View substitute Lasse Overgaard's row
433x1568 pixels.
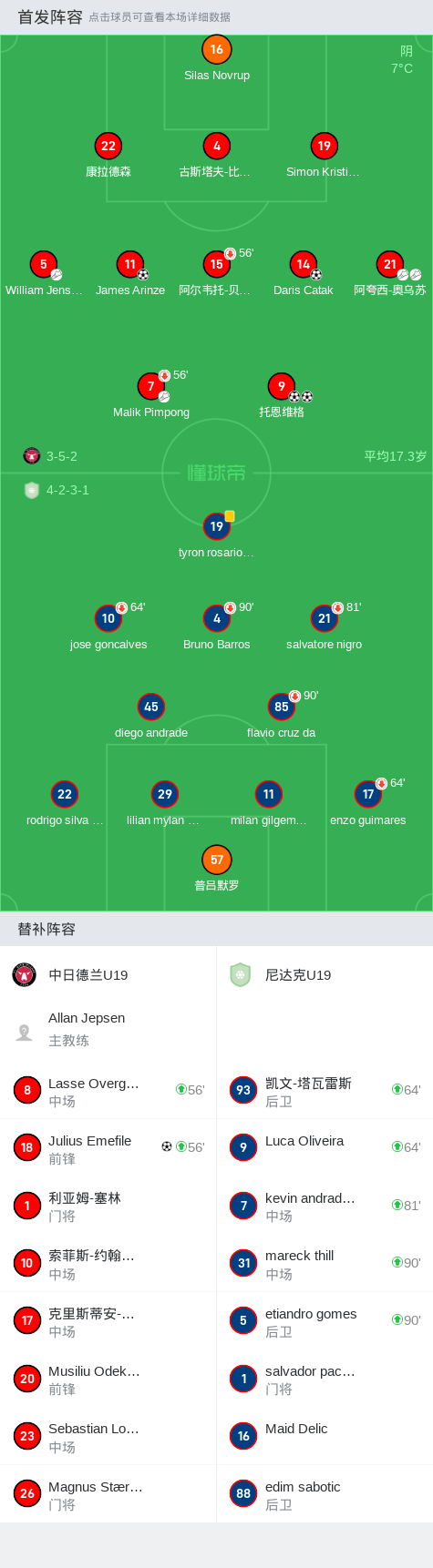[108, 1091]
